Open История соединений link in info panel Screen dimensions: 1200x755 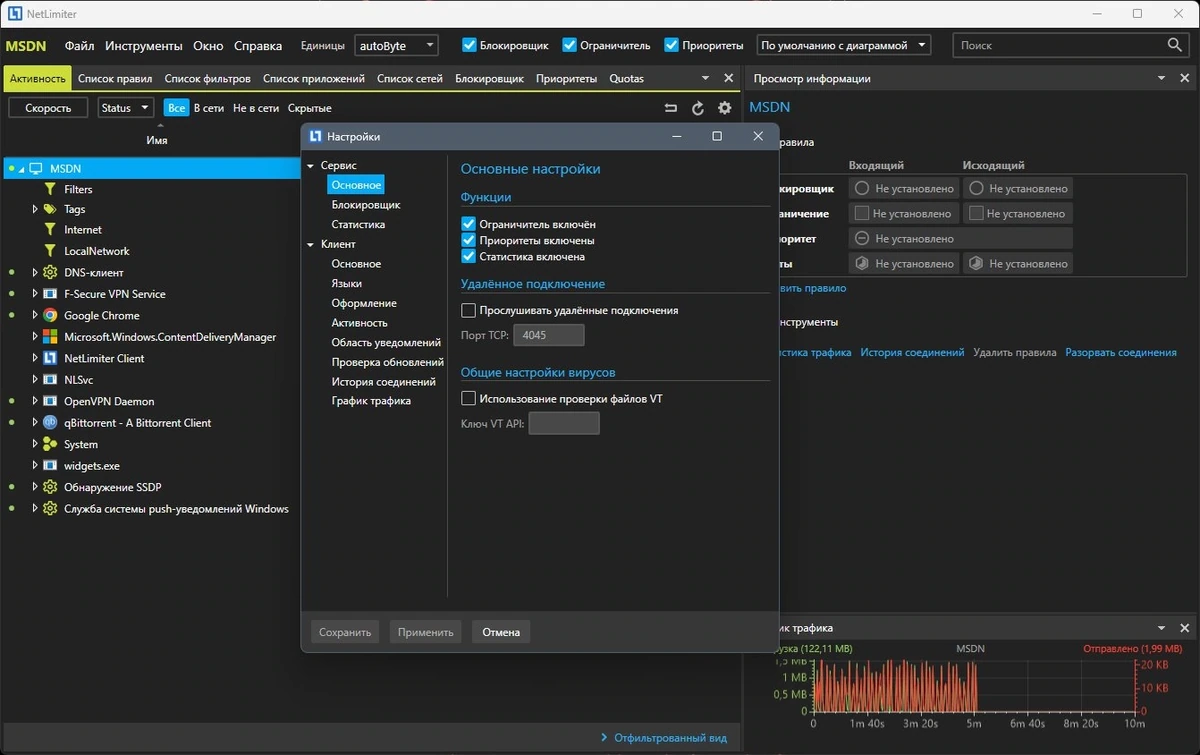pos(912,352)
